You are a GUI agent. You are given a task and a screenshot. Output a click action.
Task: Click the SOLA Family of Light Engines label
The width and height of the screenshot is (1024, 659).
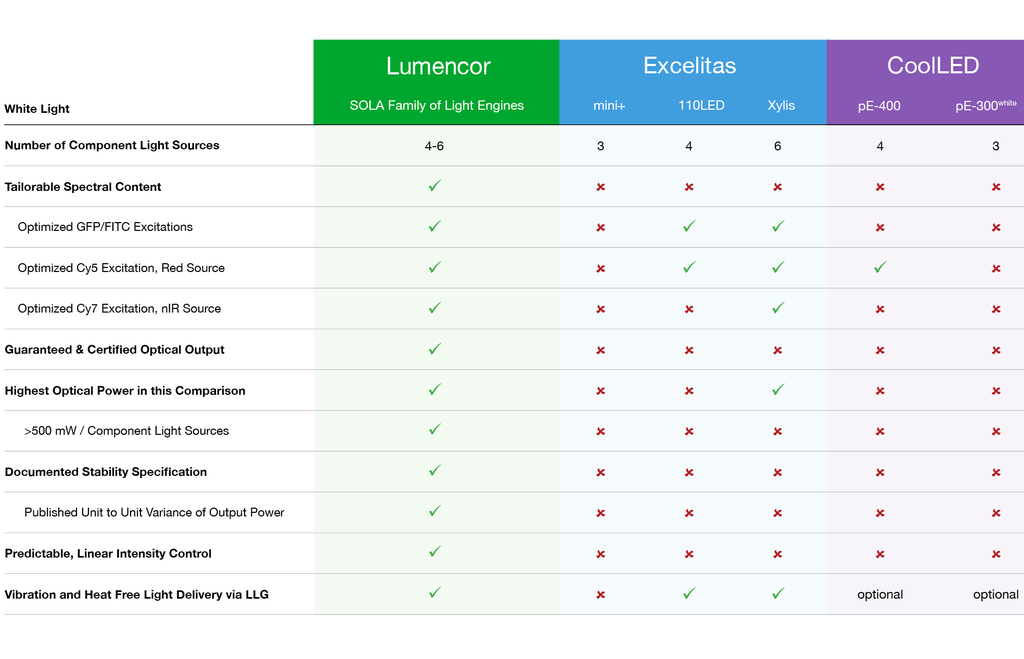coord(437,105)
